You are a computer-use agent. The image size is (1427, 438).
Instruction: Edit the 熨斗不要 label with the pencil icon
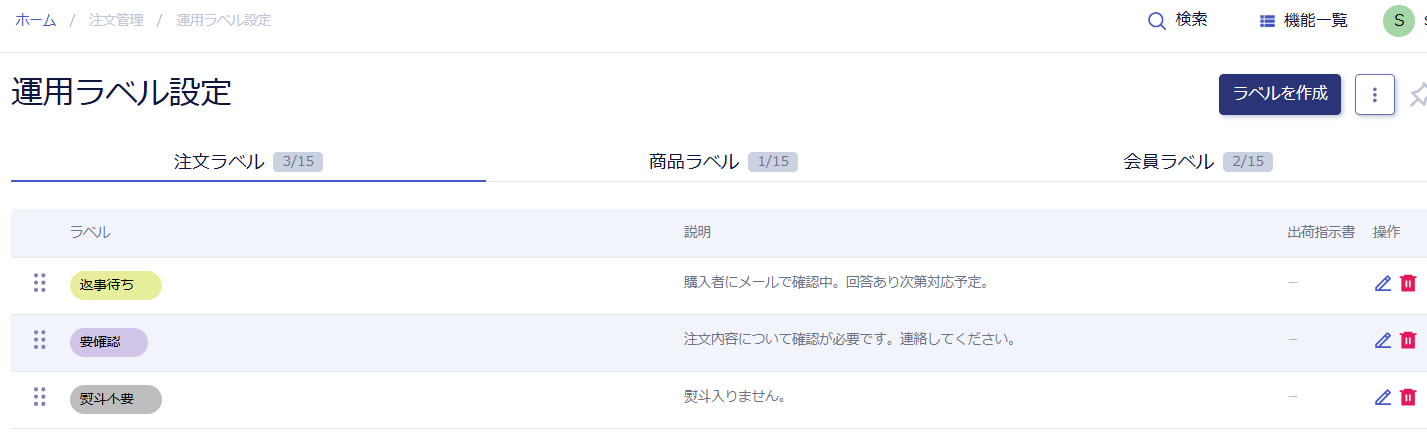point(1383,397)
